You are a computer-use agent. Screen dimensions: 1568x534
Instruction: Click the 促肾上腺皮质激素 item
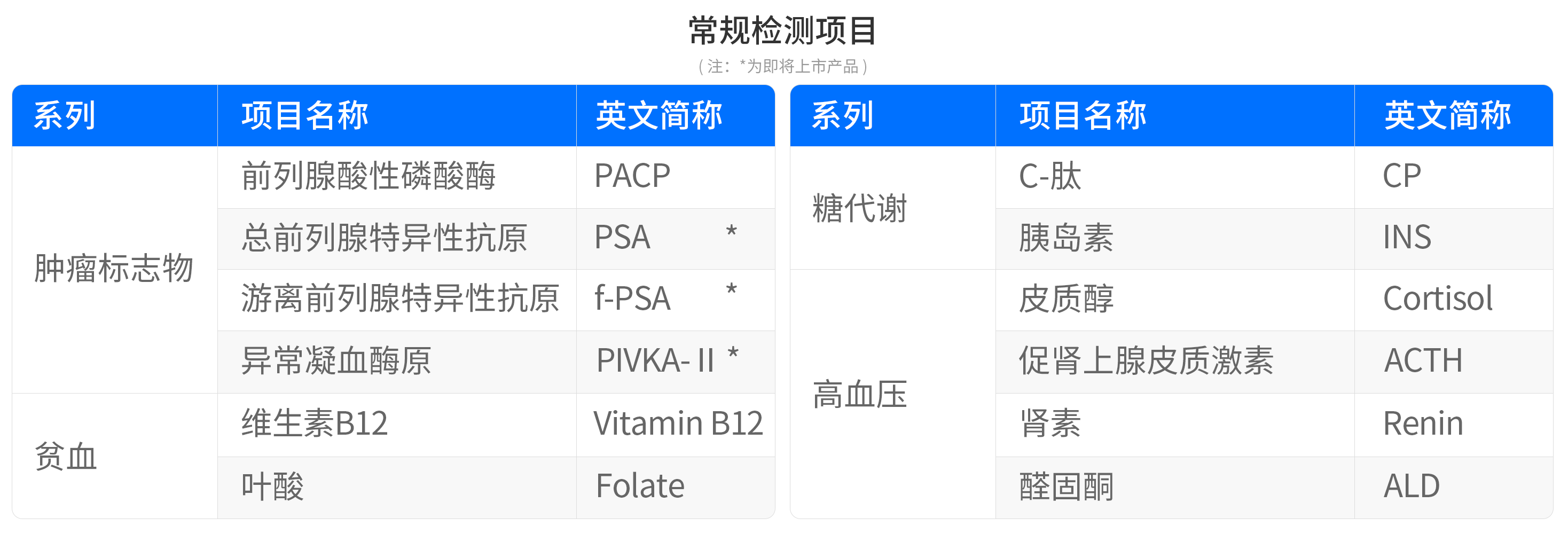pyautogui.click(x=1146, y=360)
